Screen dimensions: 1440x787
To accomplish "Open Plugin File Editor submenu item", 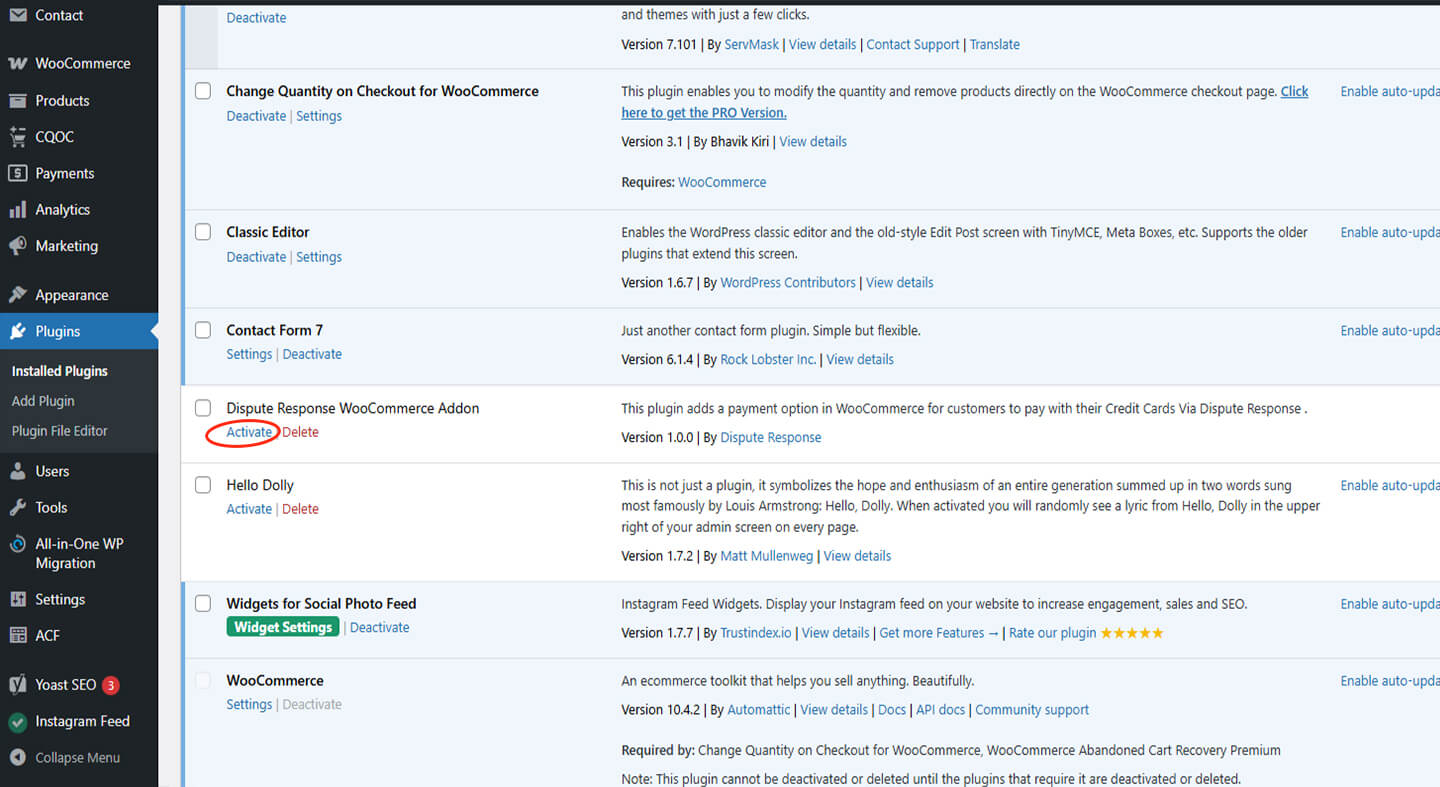I will click(59, 431).
